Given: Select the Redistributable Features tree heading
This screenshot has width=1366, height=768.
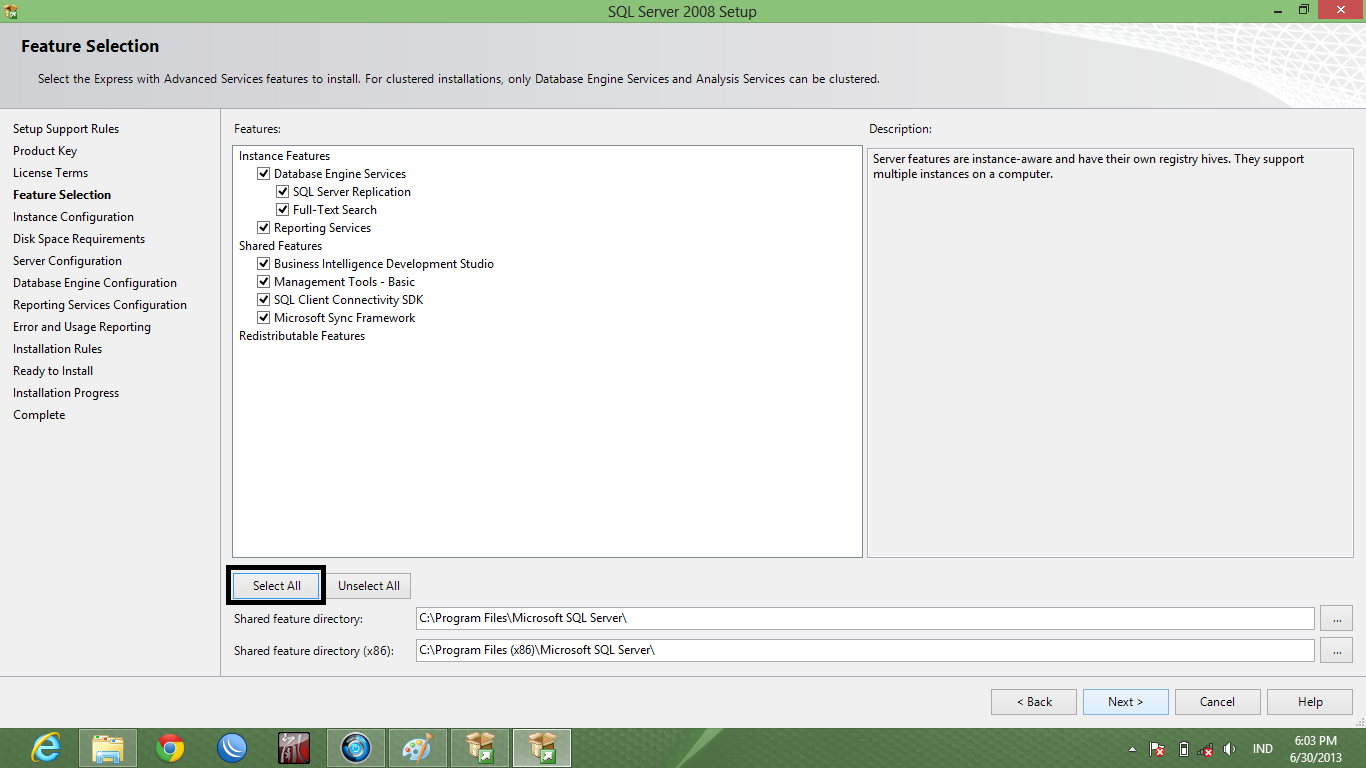Looking at the screenshot, I should 302,336.
